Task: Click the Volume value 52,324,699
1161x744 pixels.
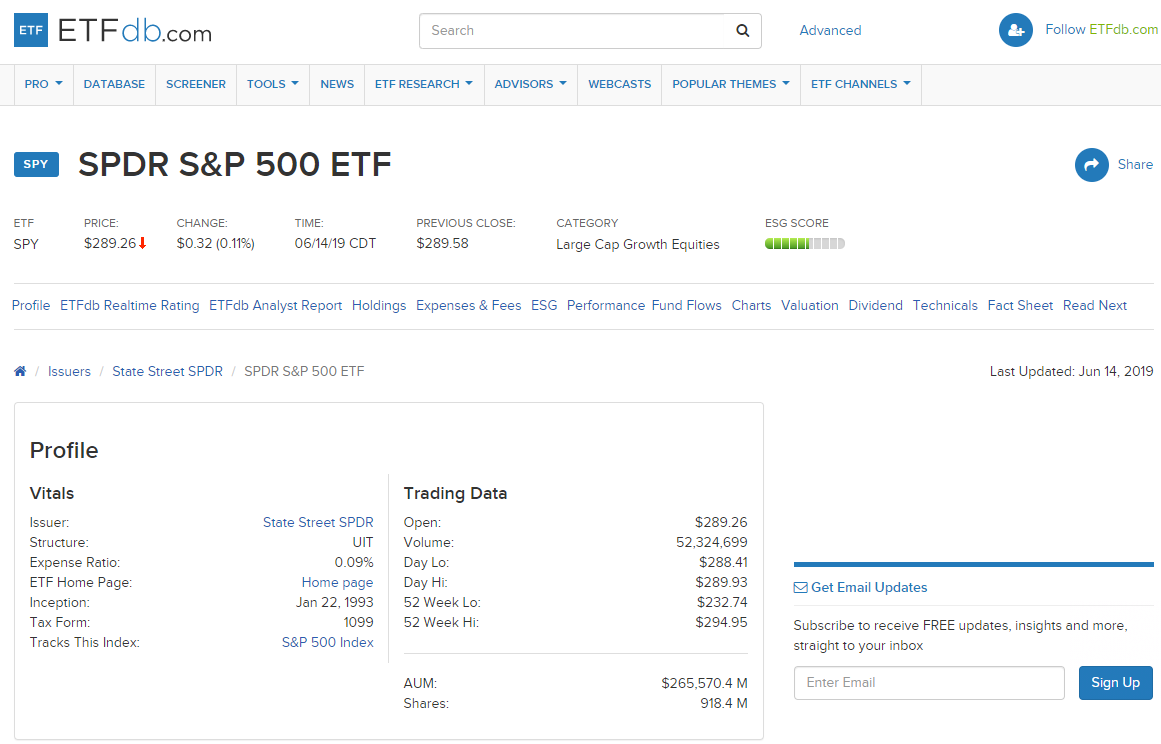Action: point(712,543)
